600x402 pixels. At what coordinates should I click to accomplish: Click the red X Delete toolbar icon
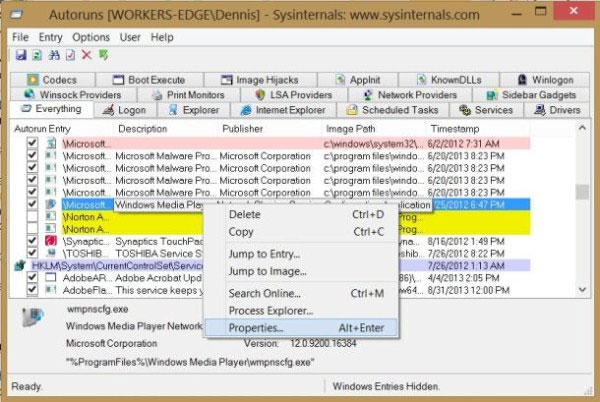[86, 55]
